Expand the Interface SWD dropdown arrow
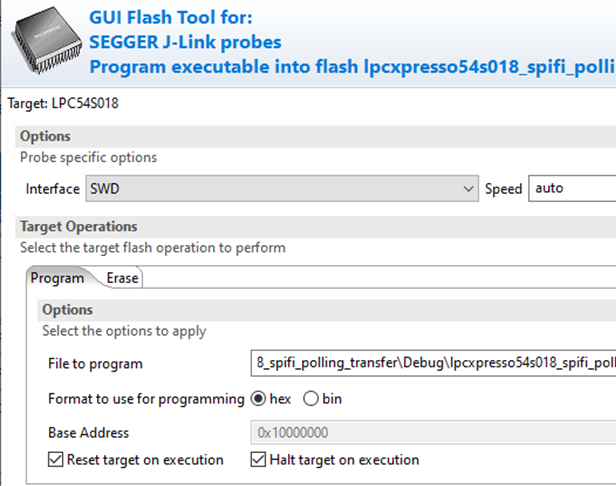Image resolution: width=616 pixels, height=486 pixels. pos(469,188)
